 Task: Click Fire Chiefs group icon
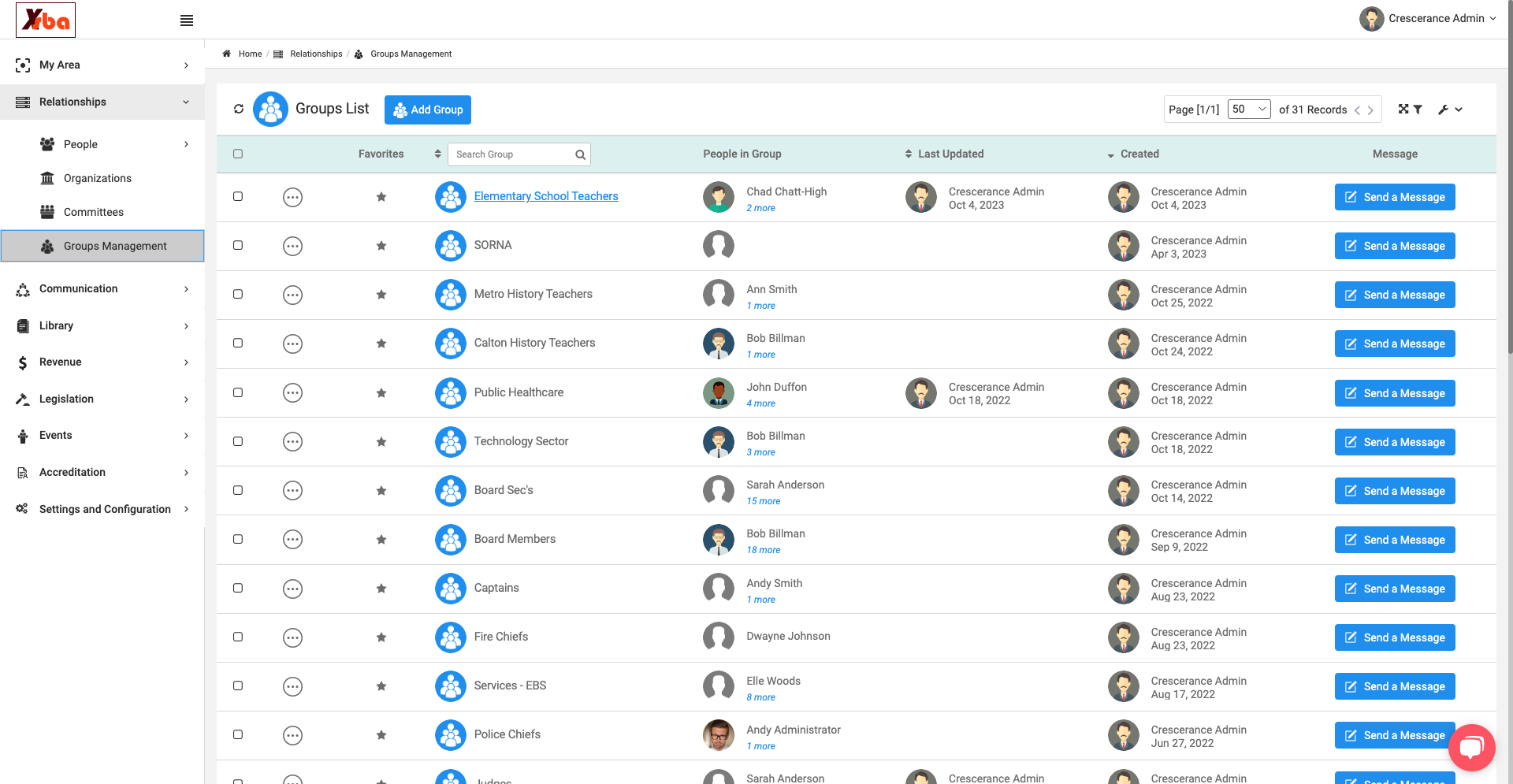tap(451, 637)
